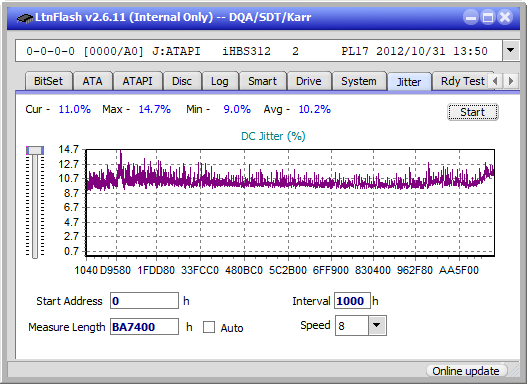This screenshot has height=384, width=527.
Task: Click the Cur value 11.0%
Action: point(75,109)
